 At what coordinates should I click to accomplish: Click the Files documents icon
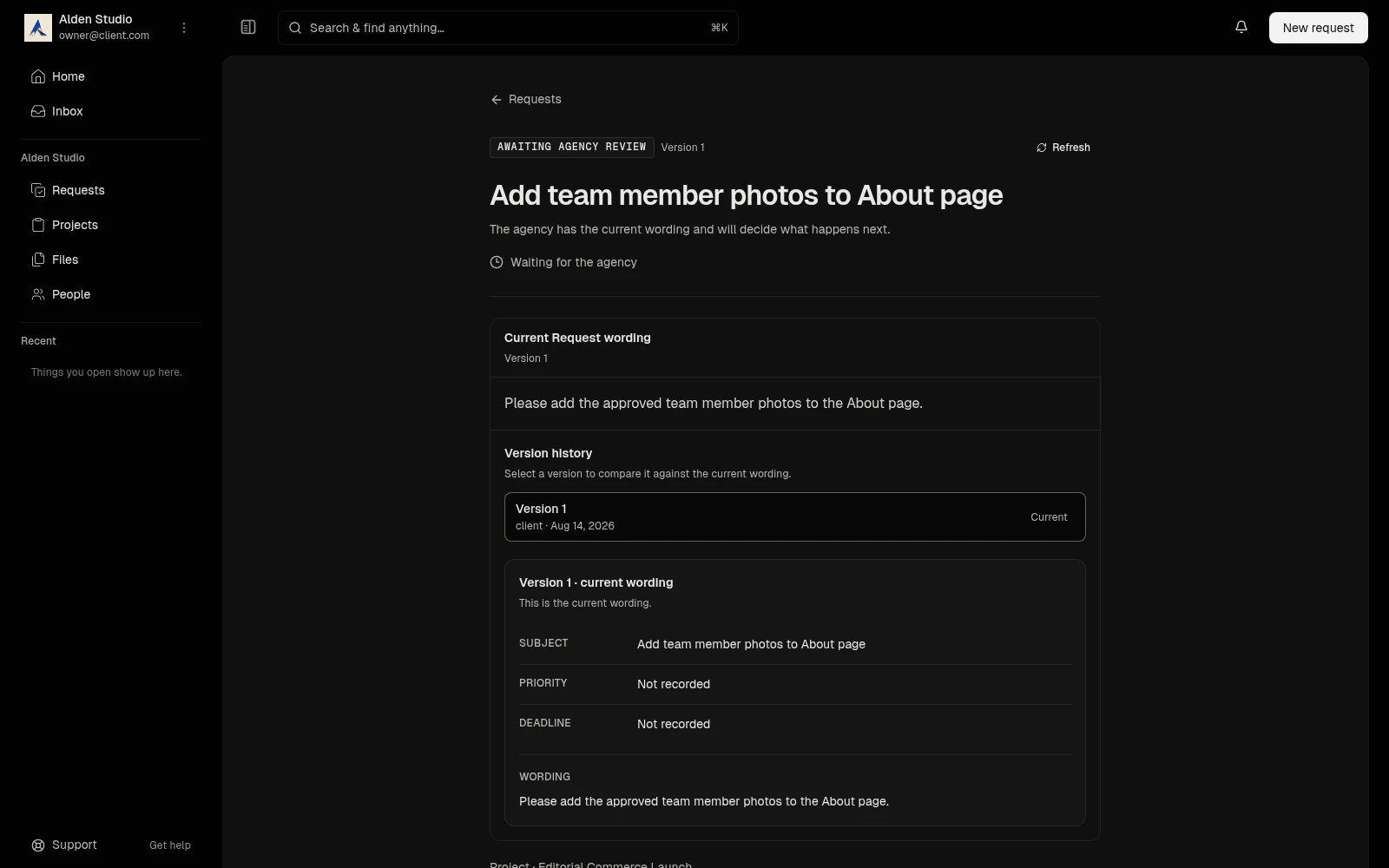[x=38, y=260]
